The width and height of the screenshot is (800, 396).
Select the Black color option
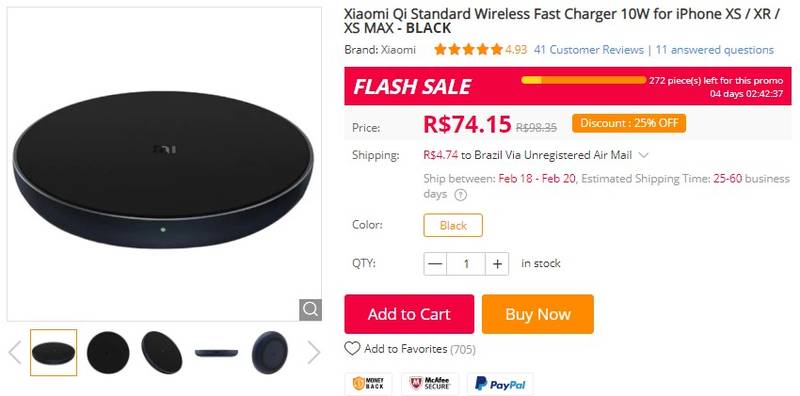(453, 225)
